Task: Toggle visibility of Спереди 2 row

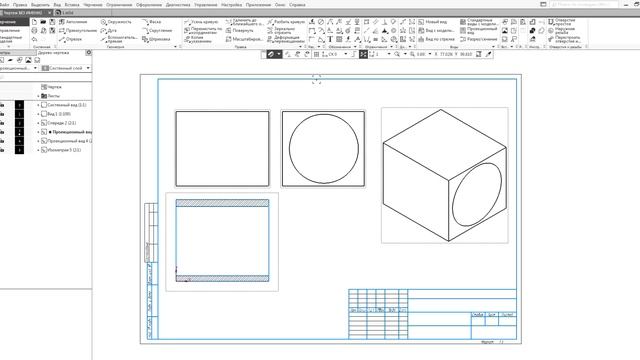Action: click(2, 123)
